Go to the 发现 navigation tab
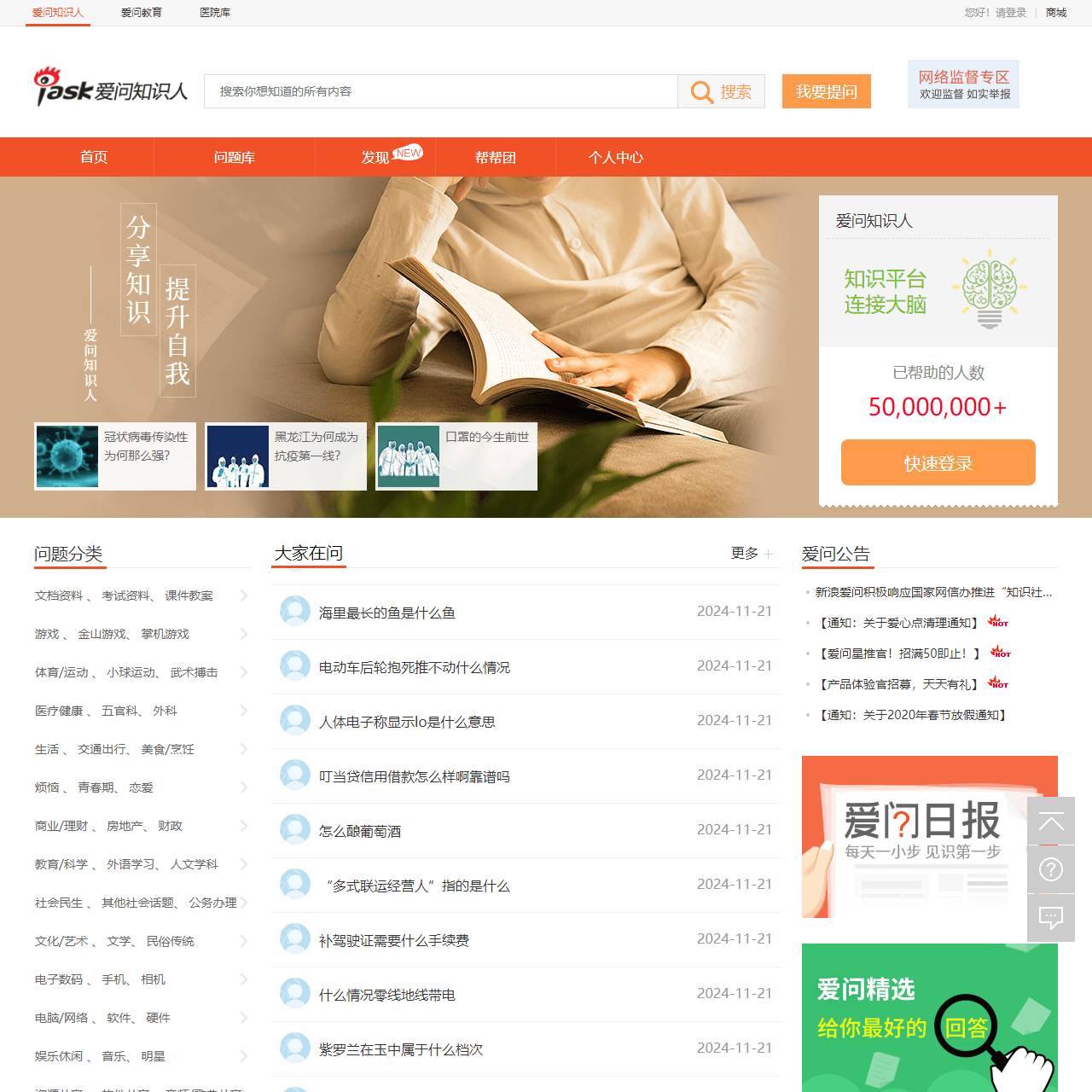1092x1092 pixels. click(375, 157)
